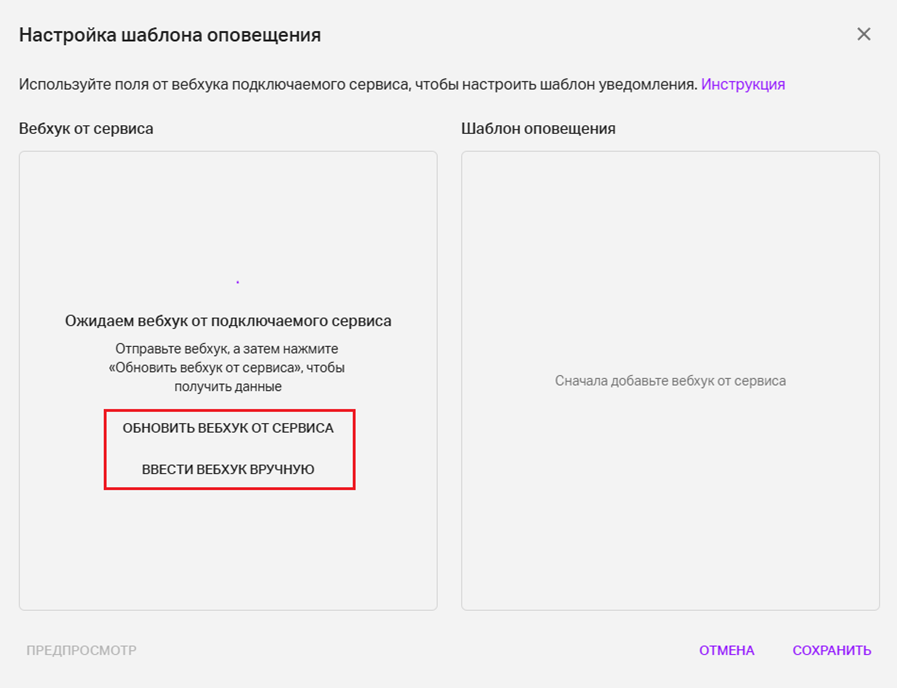Select the Вебхук от сервиса heading
Screen dimensions: 897x688
(x=86, y=129)
